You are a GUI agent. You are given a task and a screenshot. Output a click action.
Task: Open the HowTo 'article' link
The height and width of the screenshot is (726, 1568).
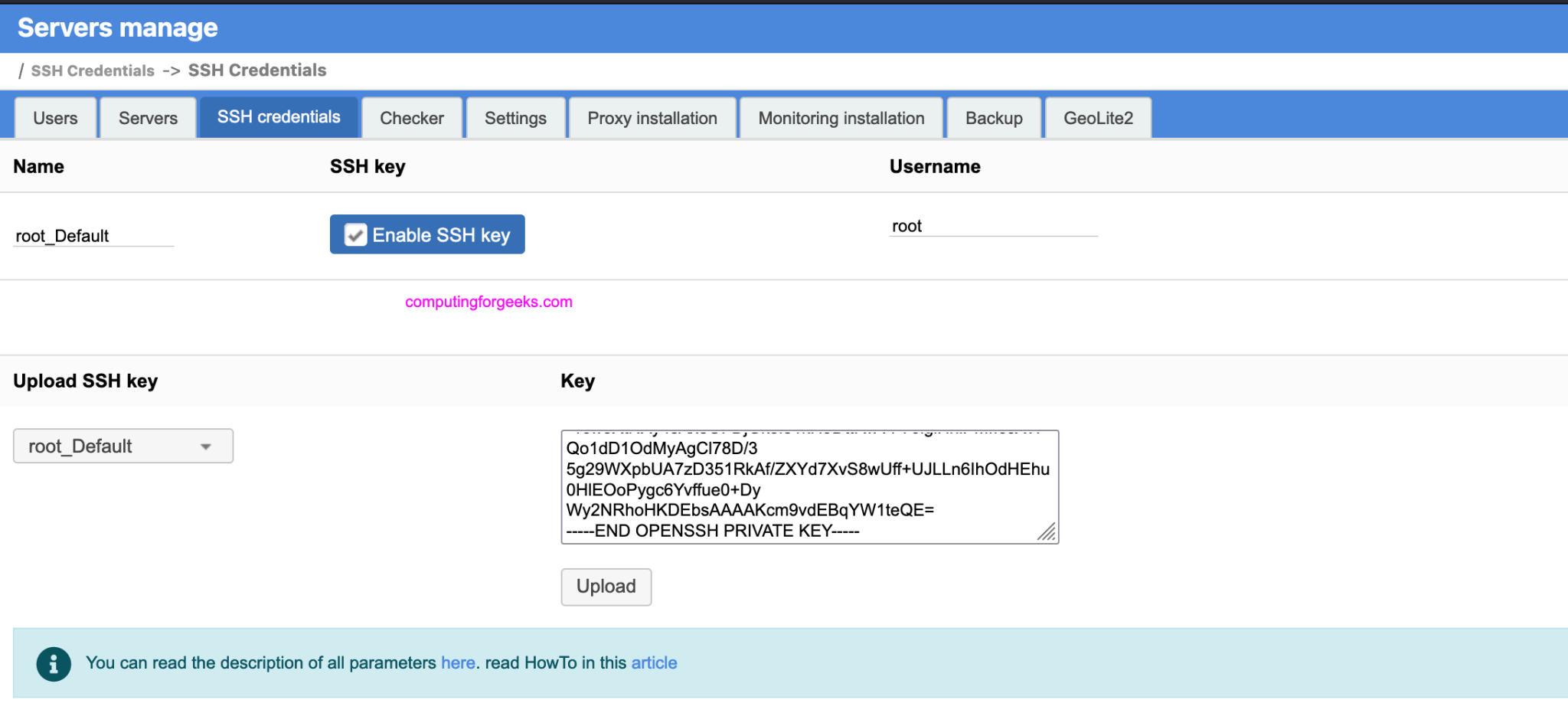[654, 663]
